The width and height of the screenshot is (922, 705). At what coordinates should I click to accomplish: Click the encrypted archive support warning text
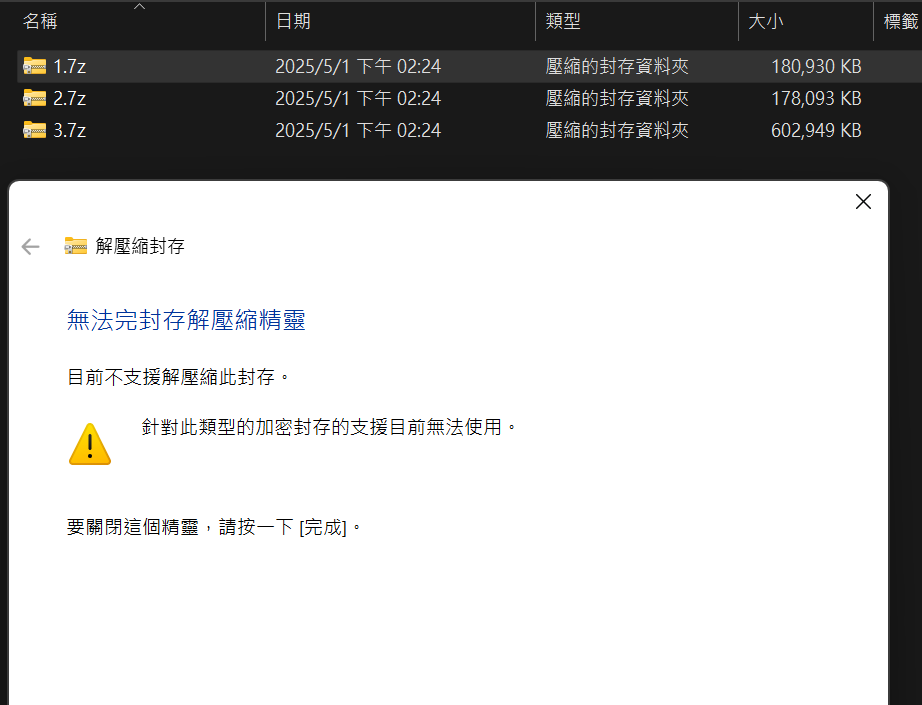pyautogui.click(x=329, y=427)
